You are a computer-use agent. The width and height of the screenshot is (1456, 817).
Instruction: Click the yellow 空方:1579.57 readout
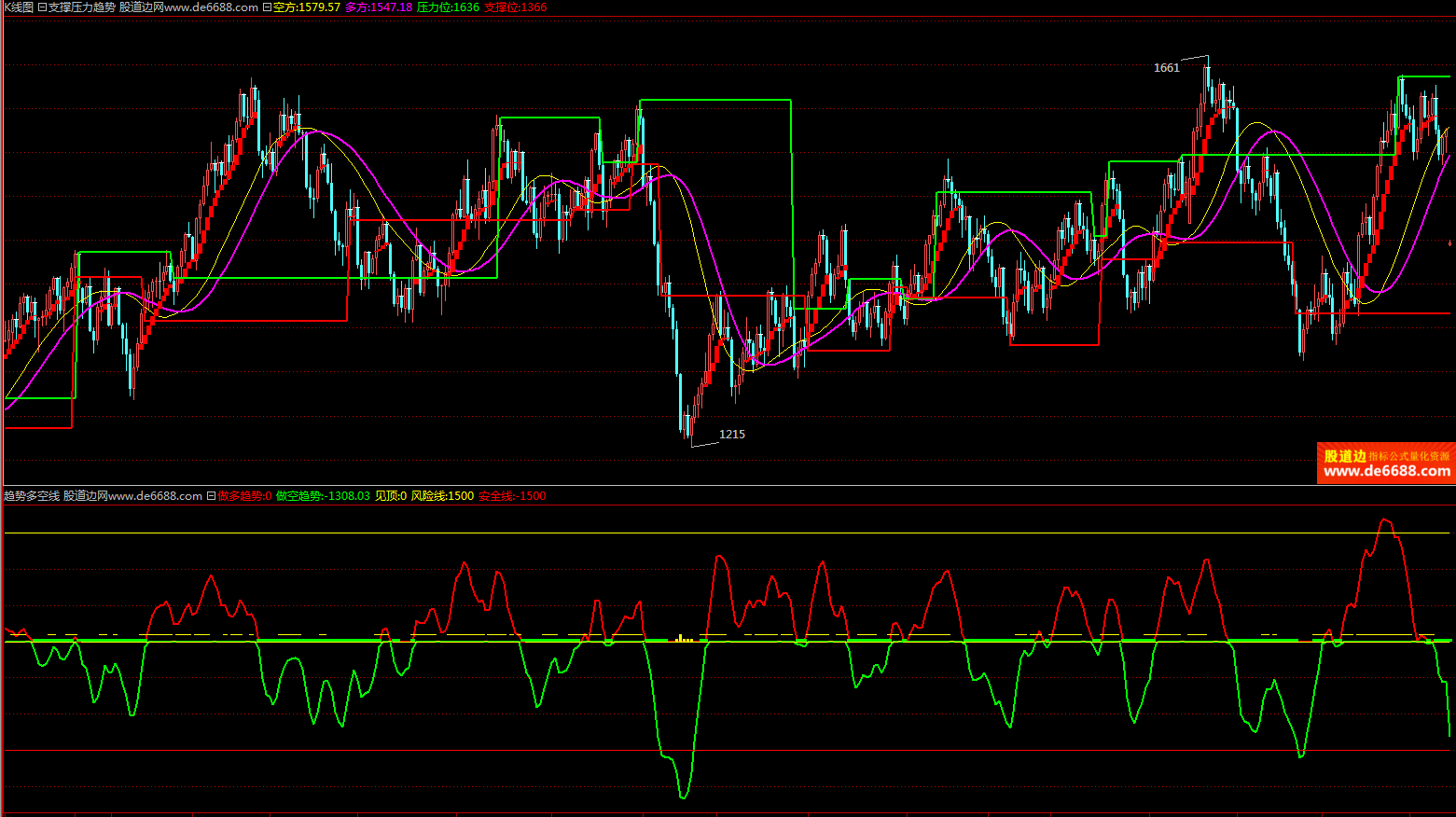(307, 7)
